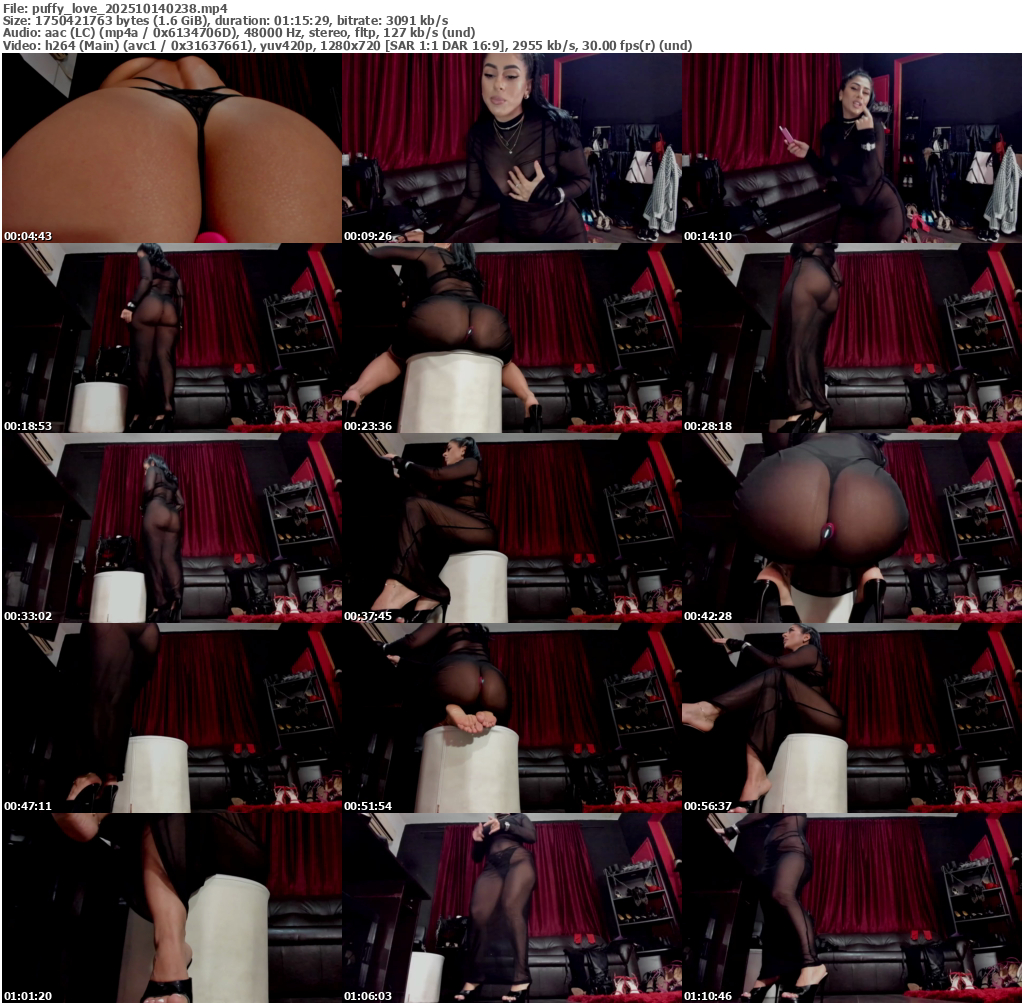Click the thumbnail stamped 01:01:20
Image resolution: width=1024 pixels, height=1003 pixels.
click(172, 908)
